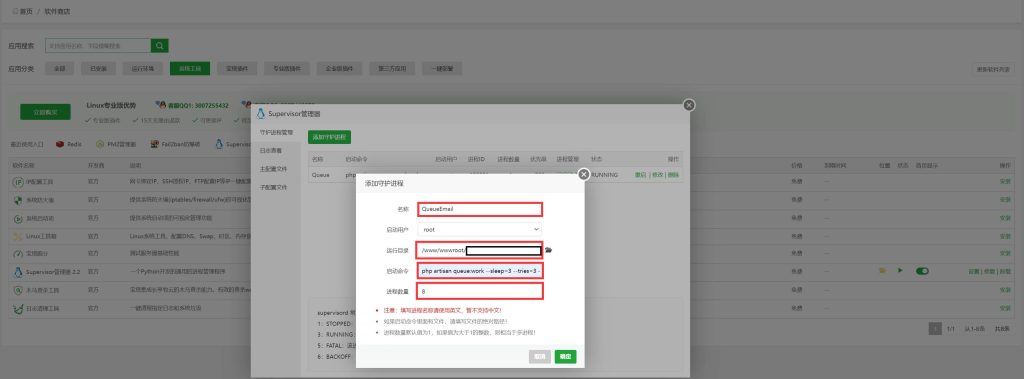
Task: Click the Supervisor penguin icon in dialog title
Action: point(261,114)
